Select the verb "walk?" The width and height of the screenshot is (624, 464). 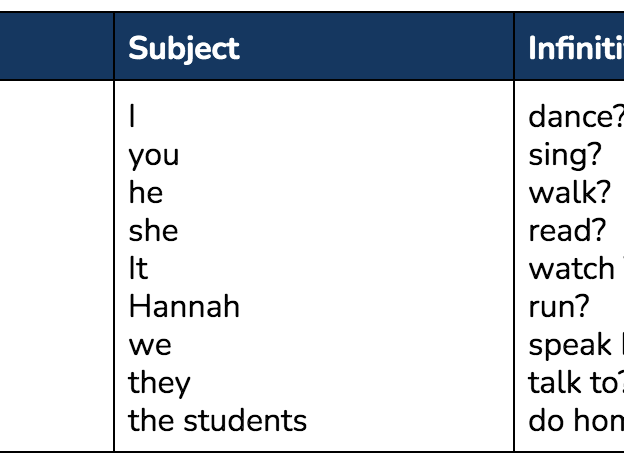click(x=569, y=192)
